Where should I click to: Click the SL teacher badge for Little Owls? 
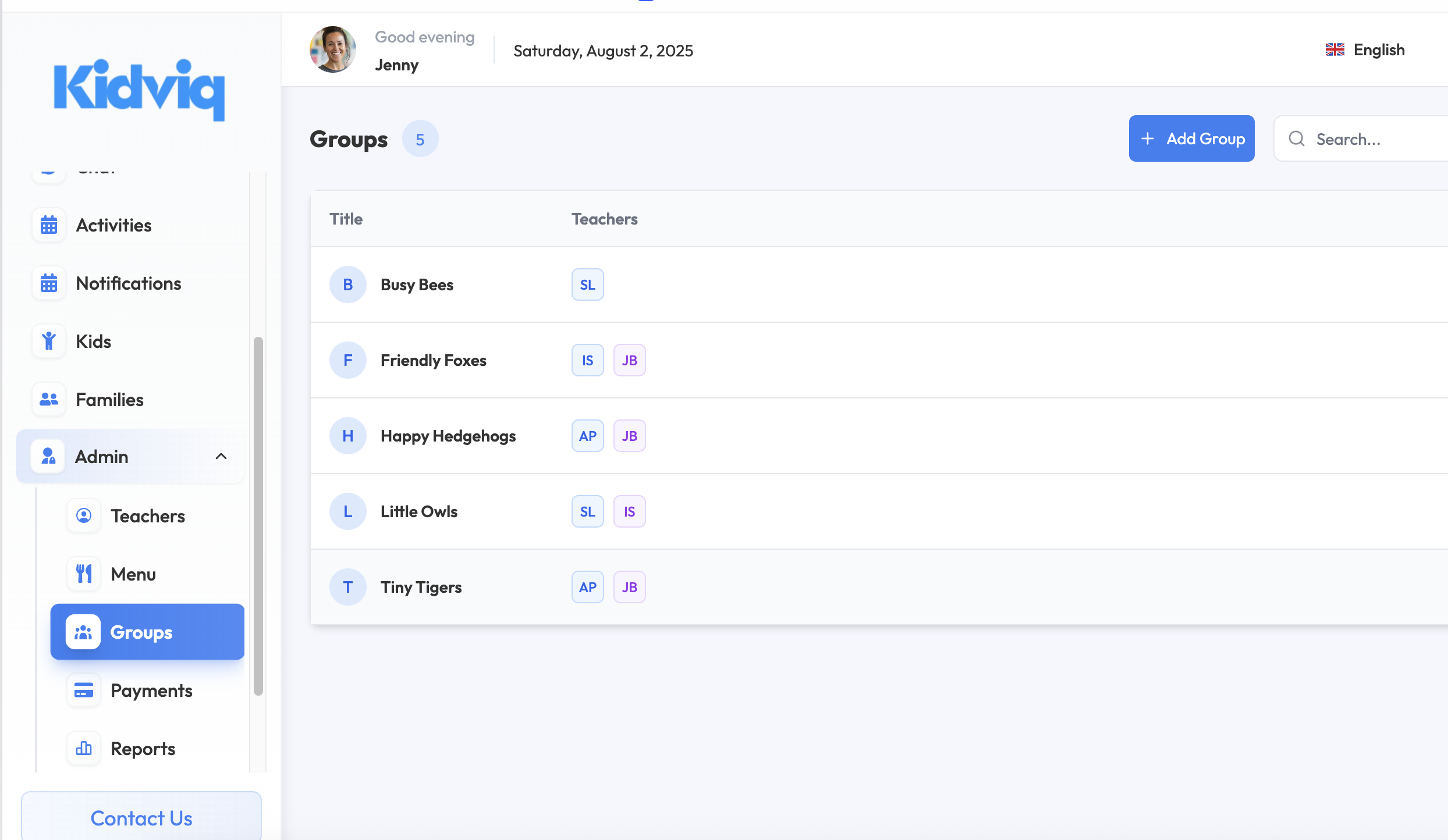(x=587, y=511)
